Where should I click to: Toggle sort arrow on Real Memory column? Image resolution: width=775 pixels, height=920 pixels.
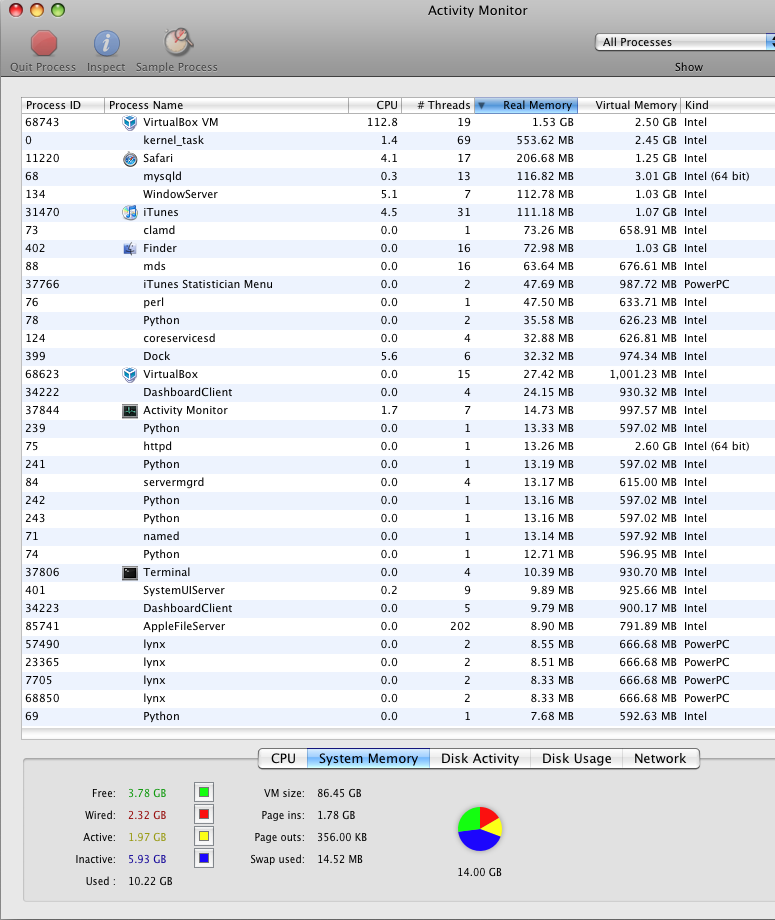(481, 106)
